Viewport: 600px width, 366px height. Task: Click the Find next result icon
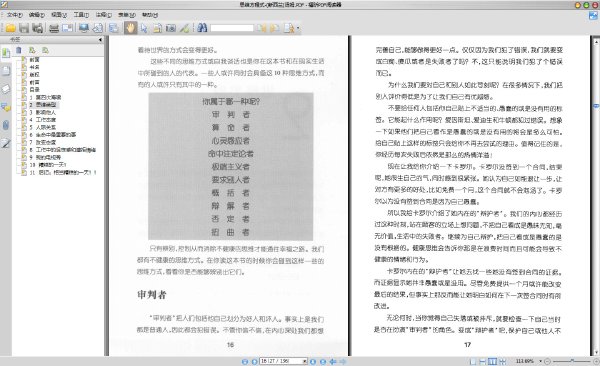(x=274, y=28)
